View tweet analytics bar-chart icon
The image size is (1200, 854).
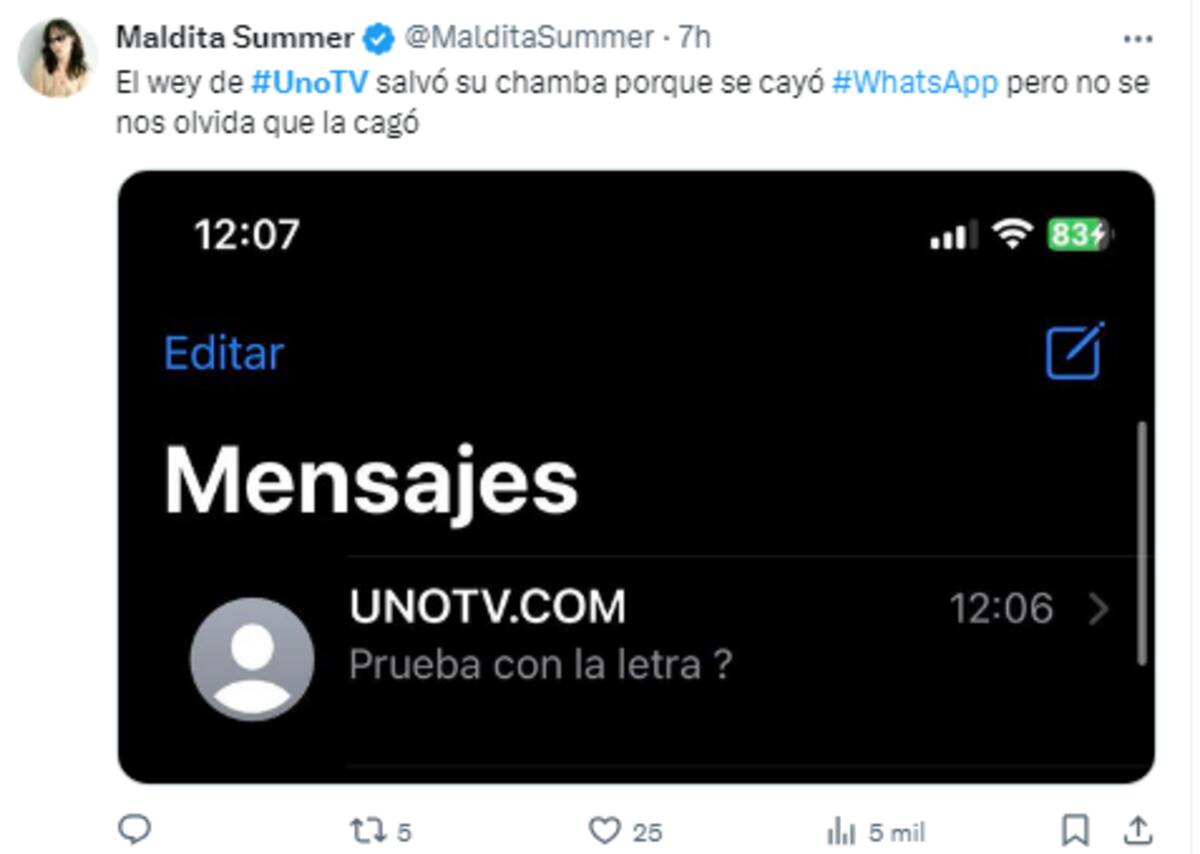point(841,830)
